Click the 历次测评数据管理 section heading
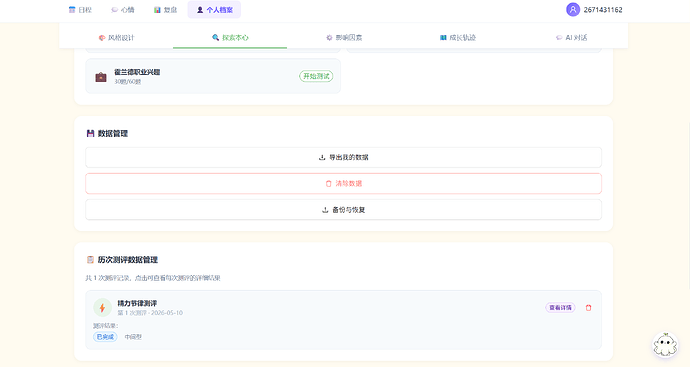The height and width of the screenshot is (367, 690). click(128, 260)
